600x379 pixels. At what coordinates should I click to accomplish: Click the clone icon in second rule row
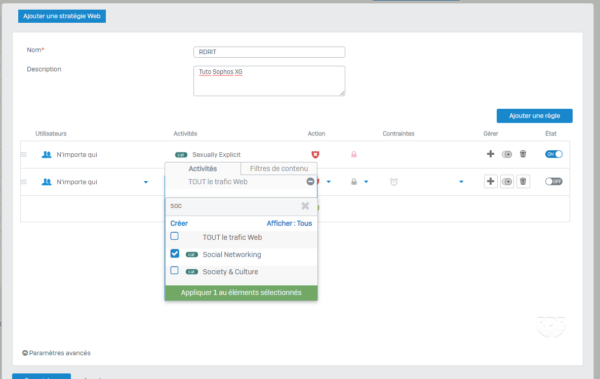click(x=507, y=181)
